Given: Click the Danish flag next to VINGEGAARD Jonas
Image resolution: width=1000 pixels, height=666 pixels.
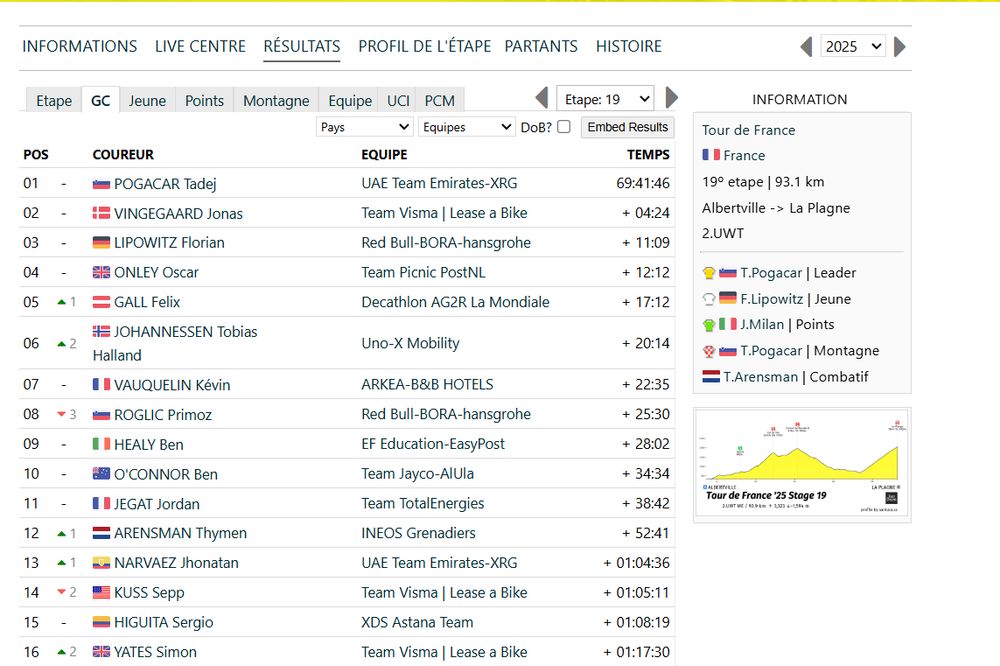Looking at the screenshot, I should coord(101,213).
